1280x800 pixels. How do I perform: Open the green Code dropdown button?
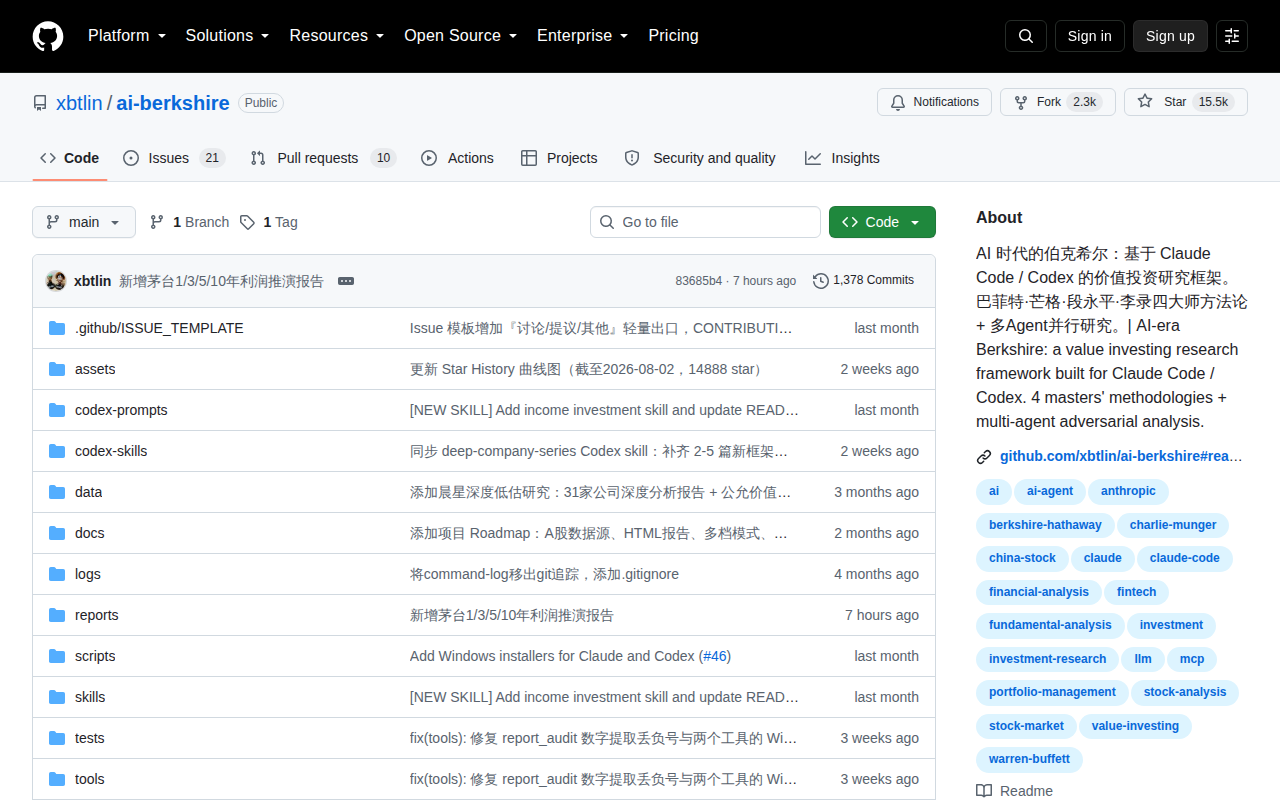coord(882,222)
